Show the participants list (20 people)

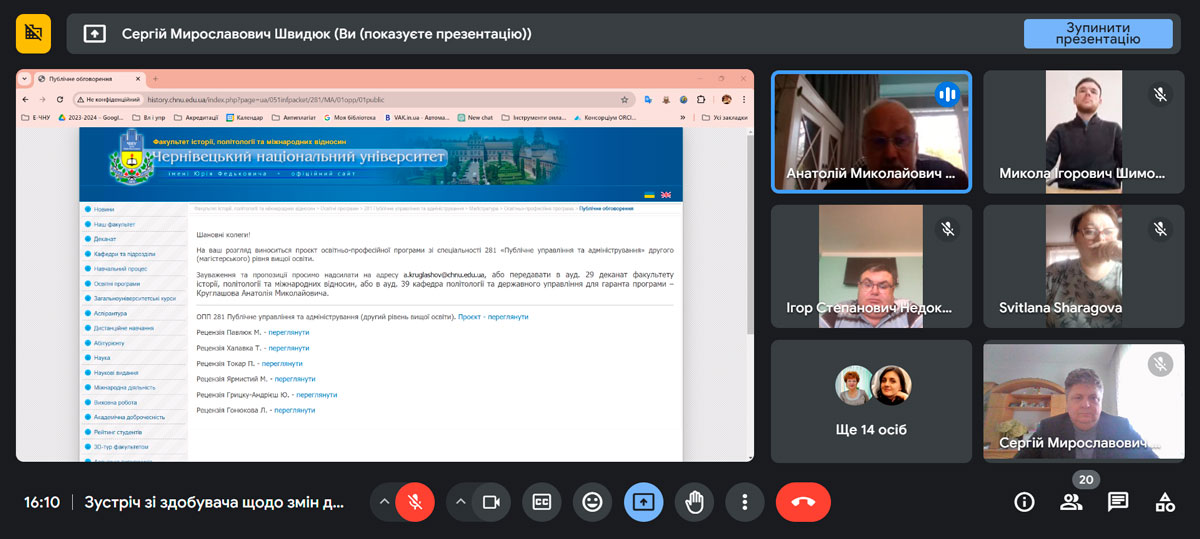(1071, 502)
